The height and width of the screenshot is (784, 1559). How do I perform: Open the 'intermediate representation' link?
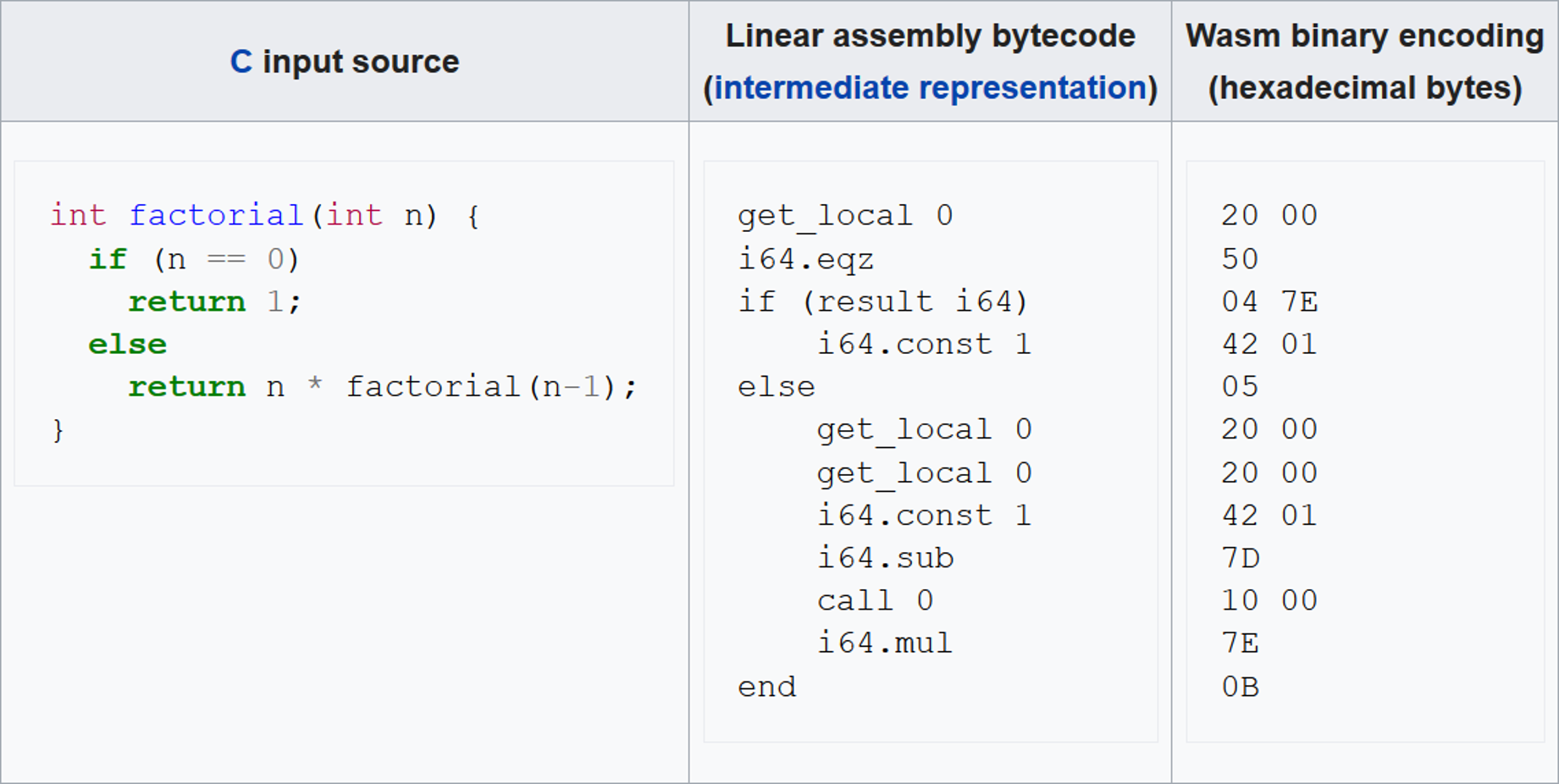930,88
